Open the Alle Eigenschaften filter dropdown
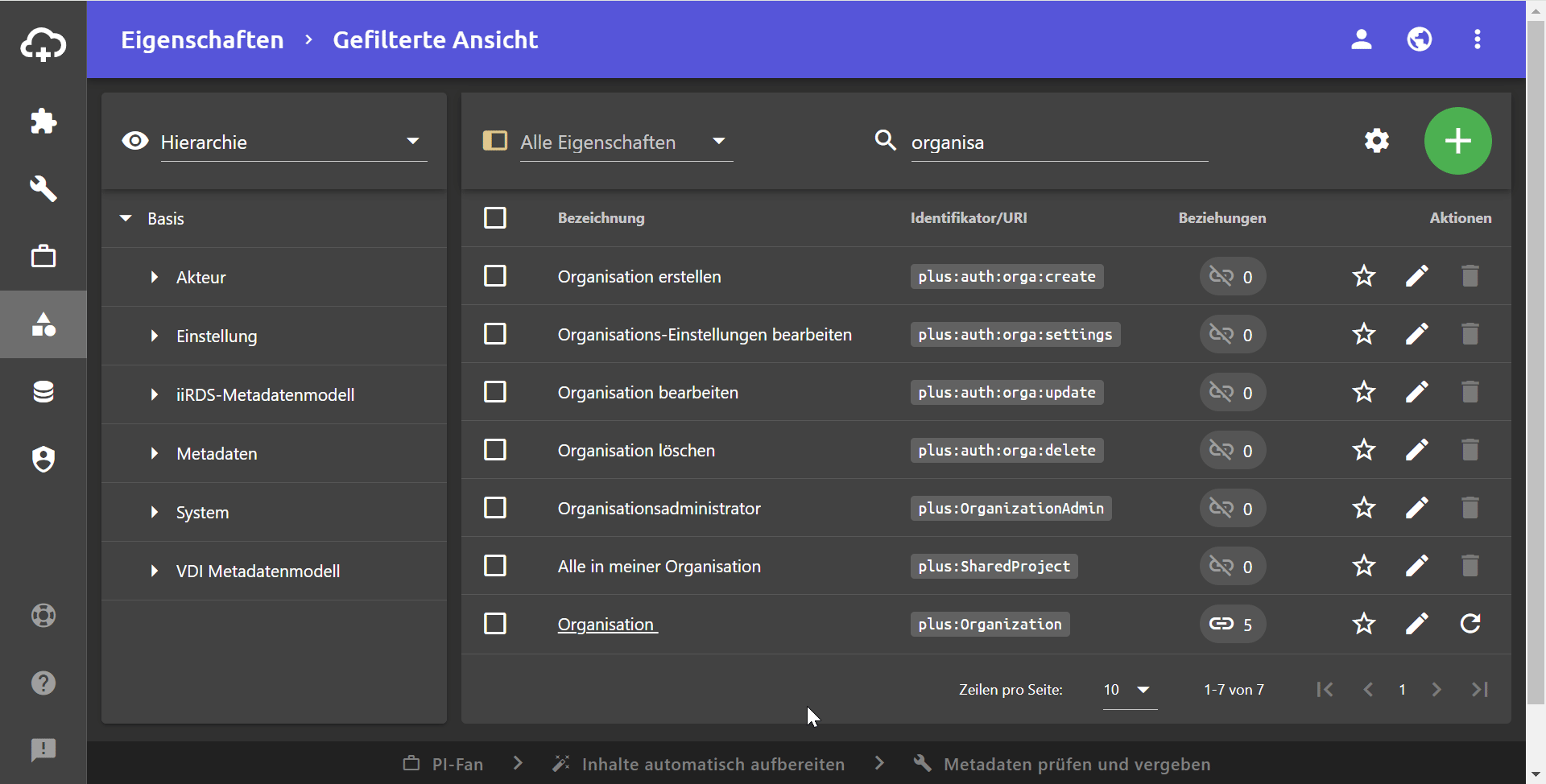The height and width of the screenshot is (784, 1546). tap(626, 142)
